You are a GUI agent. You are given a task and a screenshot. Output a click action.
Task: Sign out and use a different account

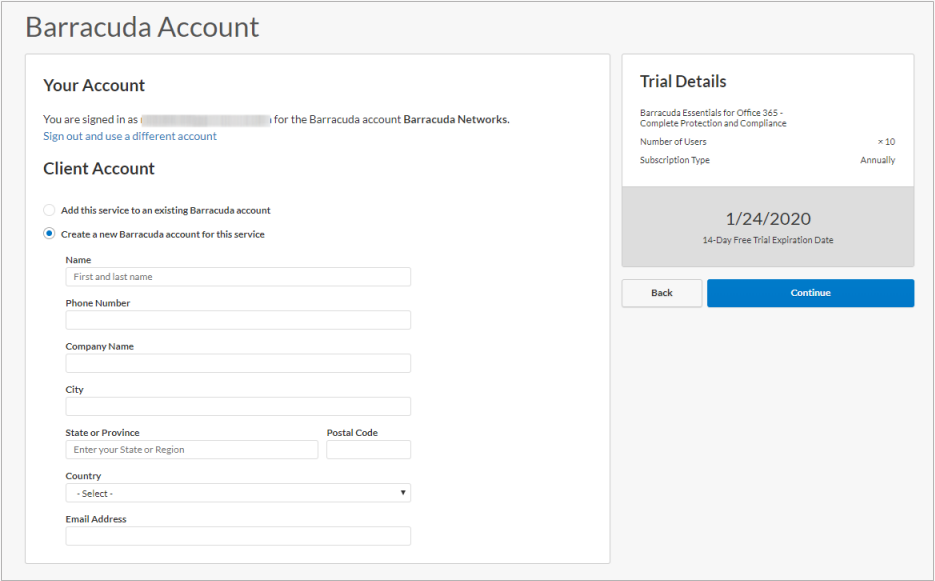tap(130, 136)
